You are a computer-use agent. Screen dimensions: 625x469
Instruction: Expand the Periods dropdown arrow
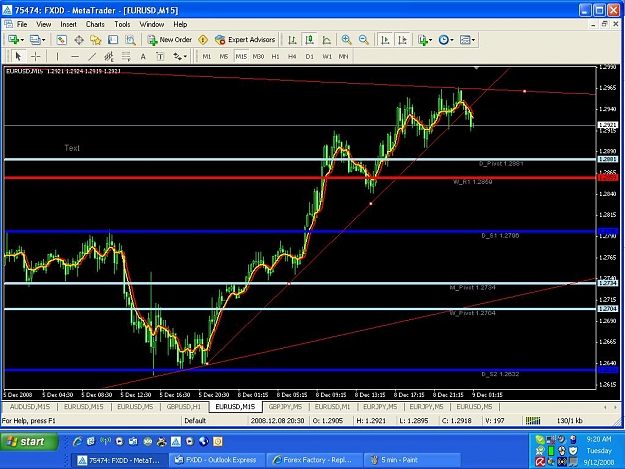[x=452, y=40]
